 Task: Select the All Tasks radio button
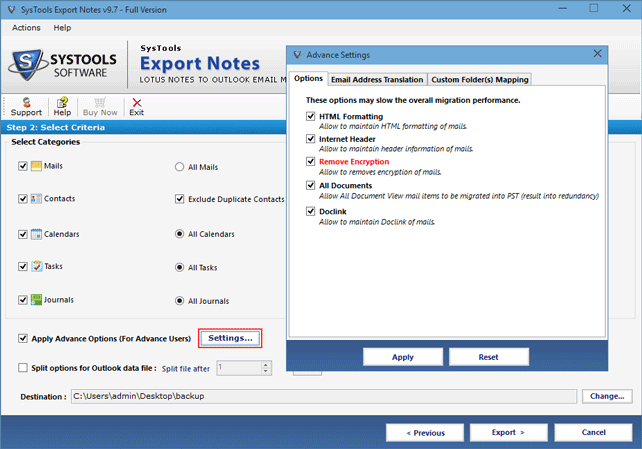pos(179,267)
